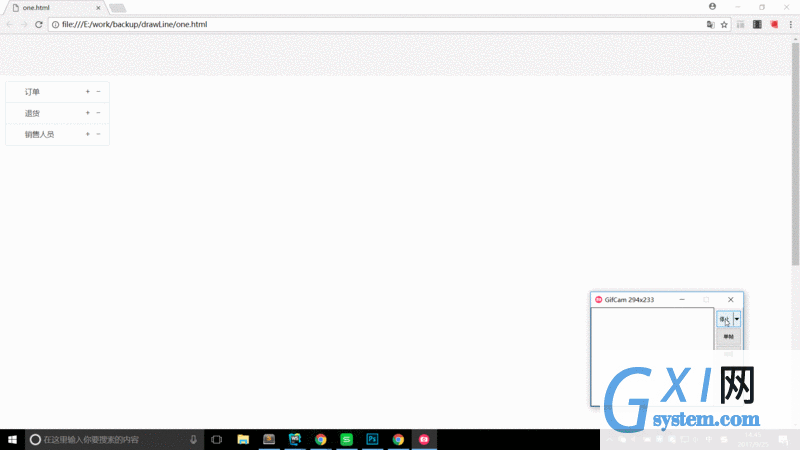This screenshot has height=450, width=800.
Task: Click the Frame button in GifCam
Action: coord(729,337)
